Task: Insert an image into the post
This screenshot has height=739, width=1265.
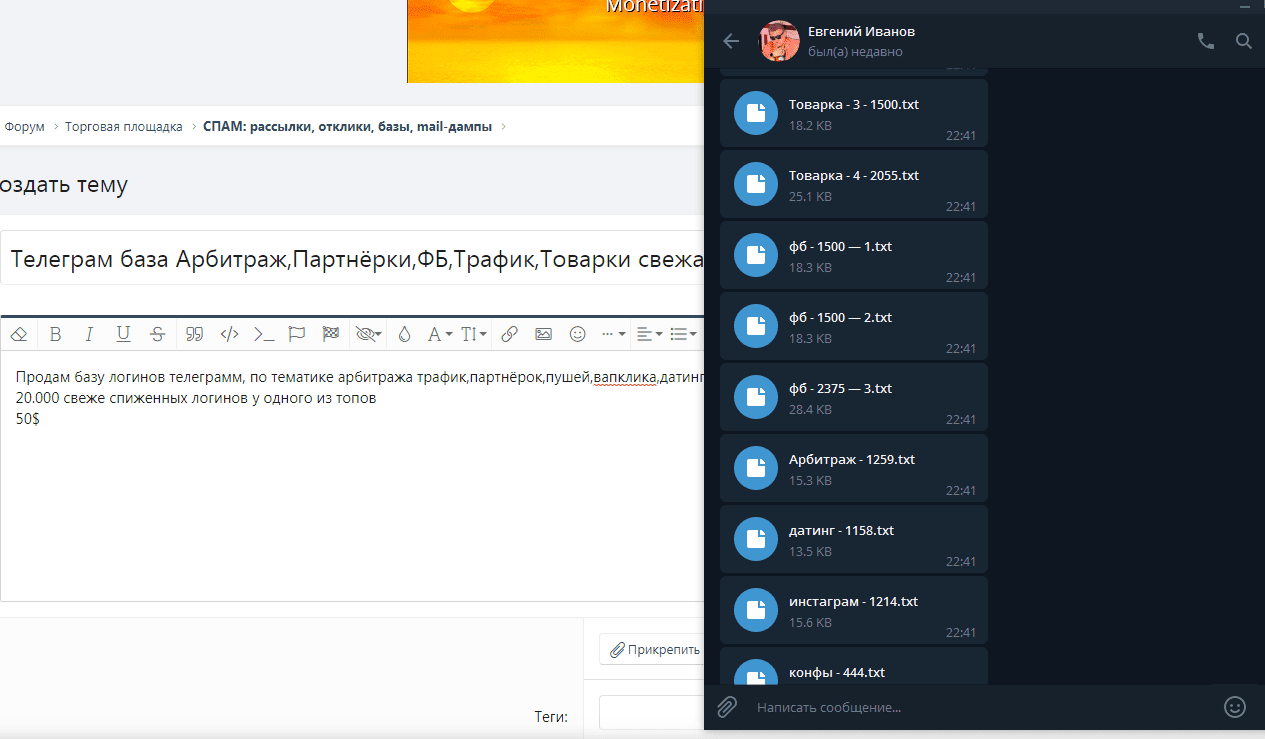Action: (543, 334)
